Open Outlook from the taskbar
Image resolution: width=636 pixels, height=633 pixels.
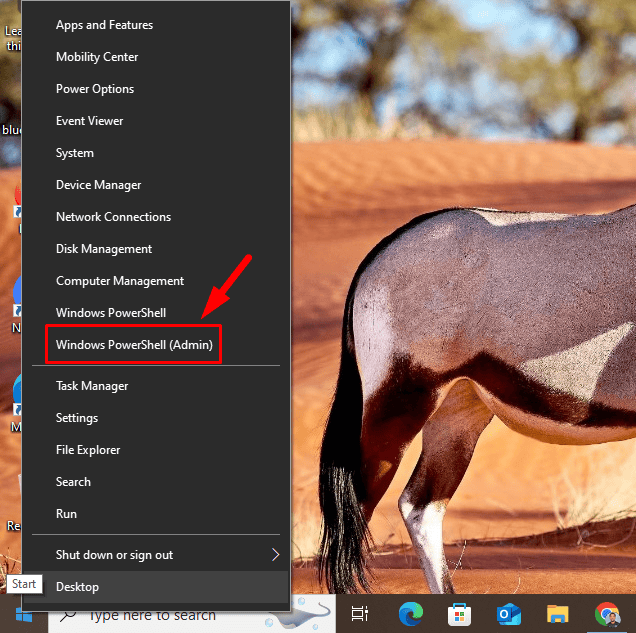coord(509,614)
